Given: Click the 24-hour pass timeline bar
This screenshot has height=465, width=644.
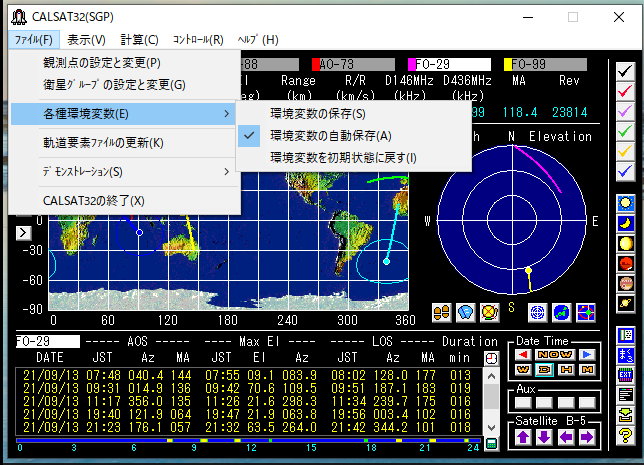Looking at the screenshot, I should [x=248, y=440].
